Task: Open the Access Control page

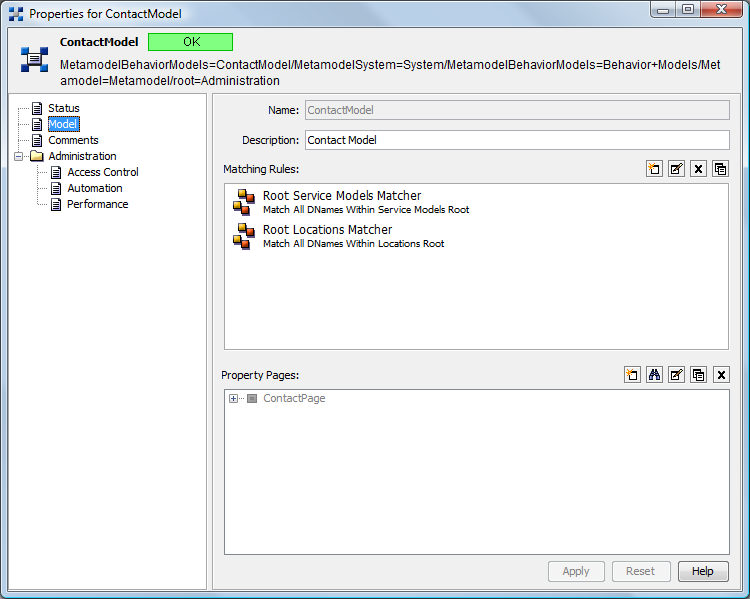Action: point(103,172)
